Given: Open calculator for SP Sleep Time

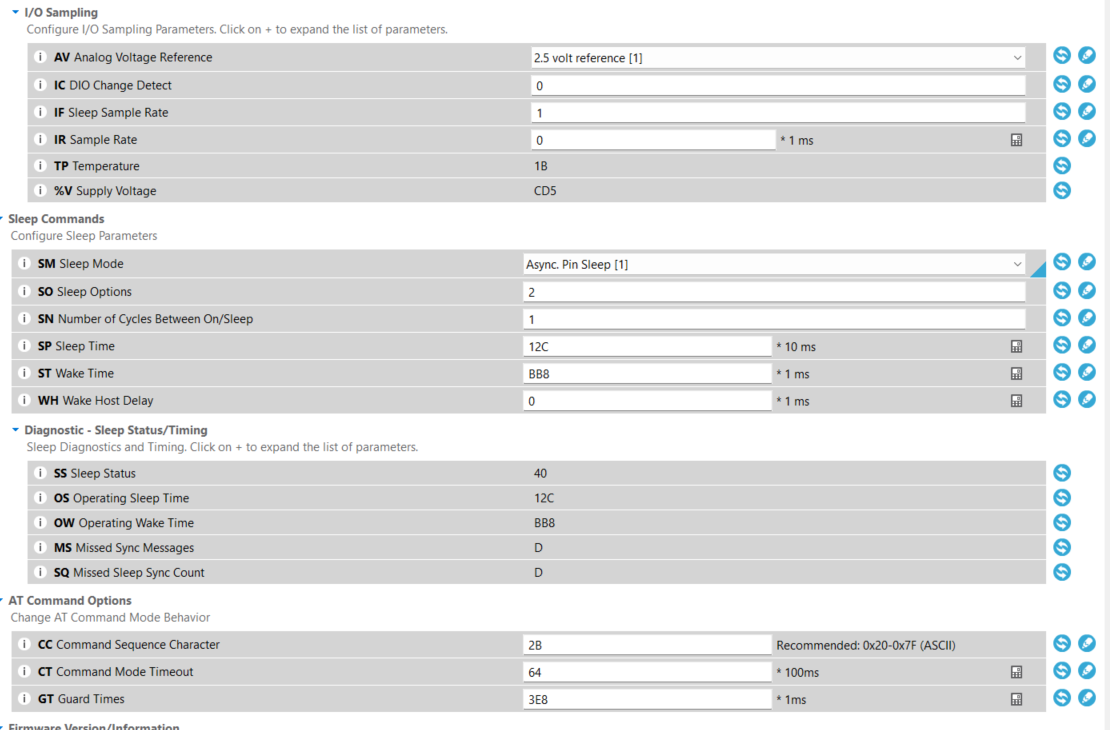Looking at the screenshot, I should tap(1017, 346).
